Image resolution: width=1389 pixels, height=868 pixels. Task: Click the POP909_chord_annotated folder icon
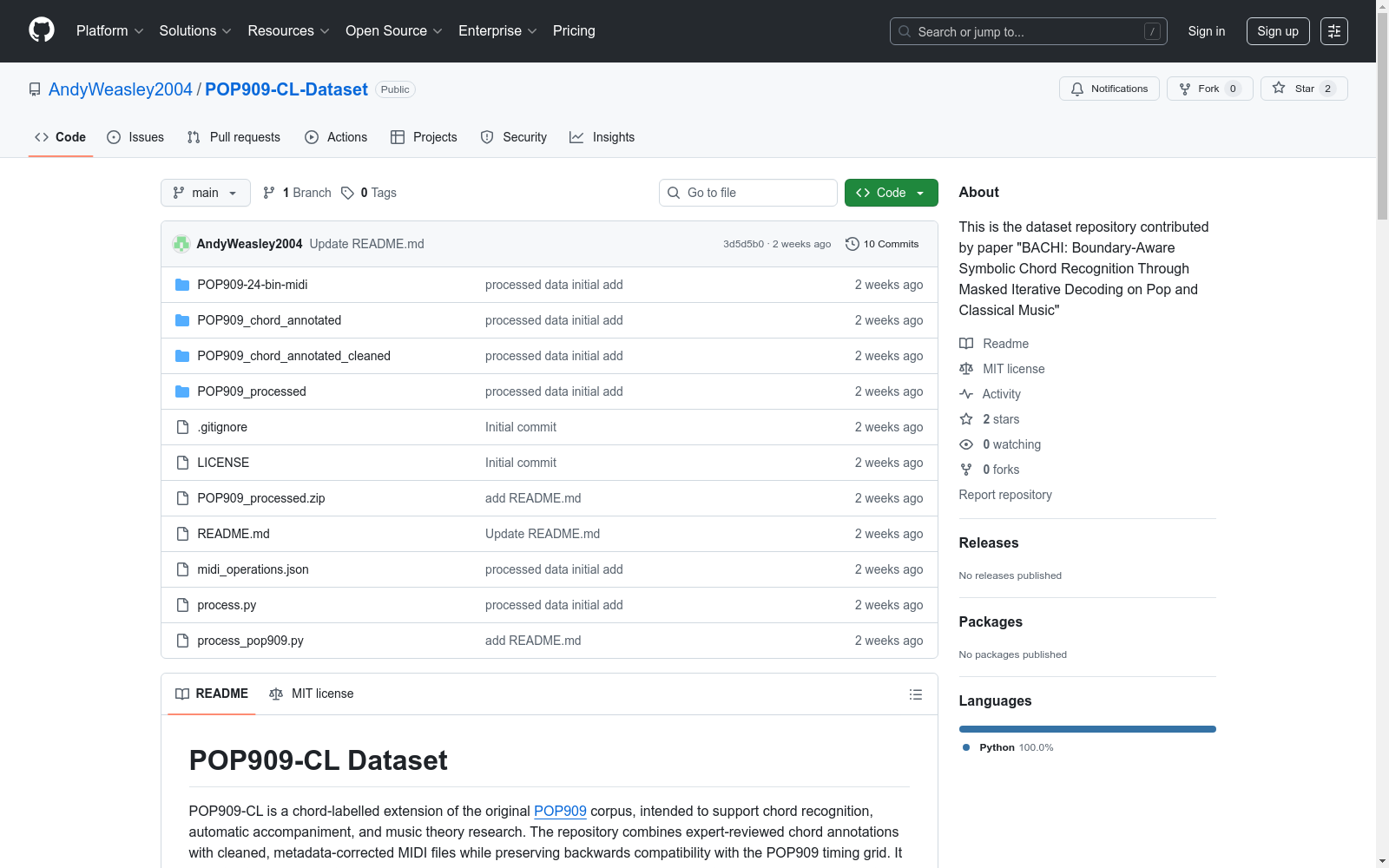[x=182, y=320]
